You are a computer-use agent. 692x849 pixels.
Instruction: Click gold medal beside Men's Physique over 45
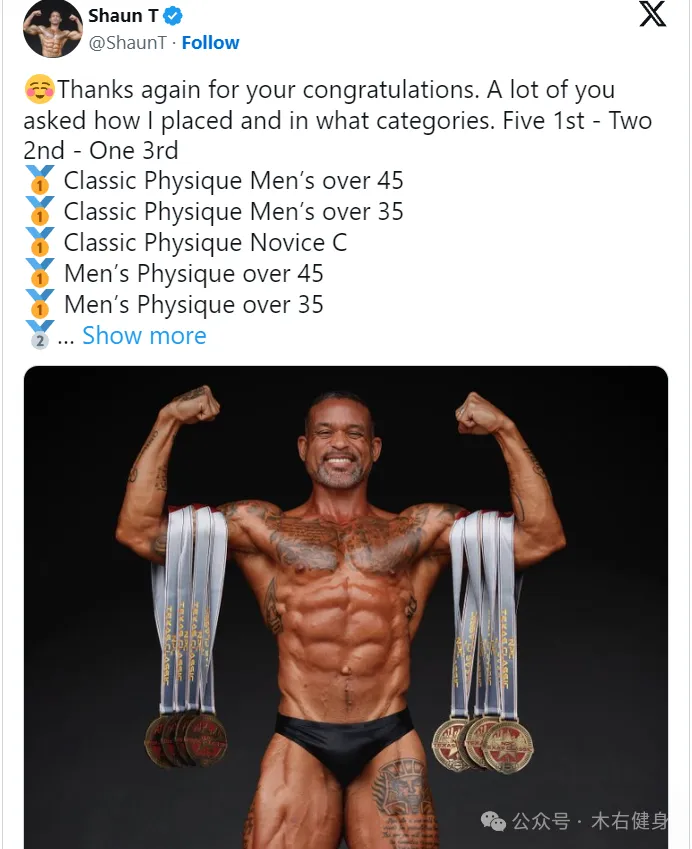[x=40, y=273]
